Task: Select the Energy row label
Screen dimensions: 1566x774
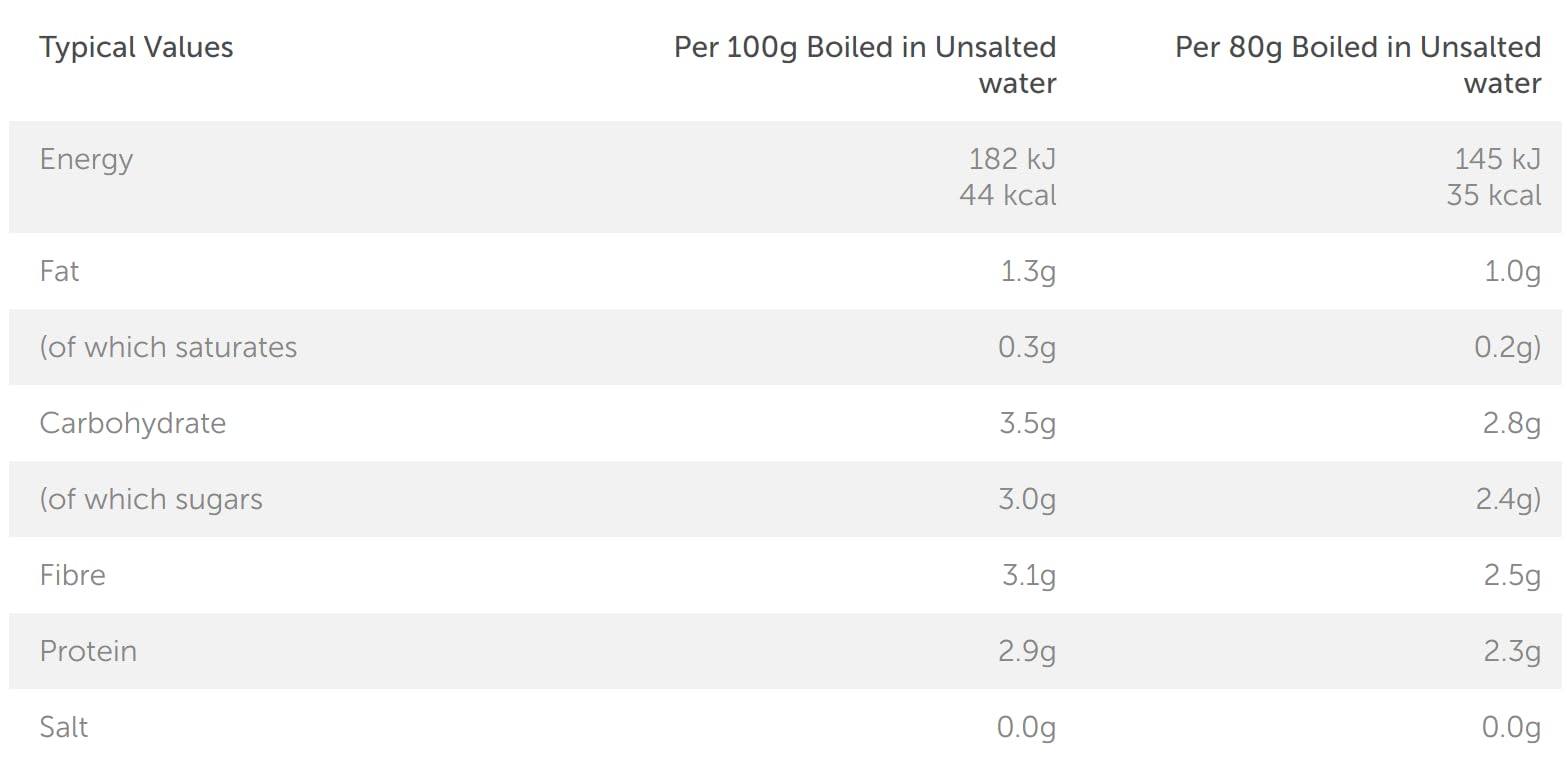Action: (86, 160)
